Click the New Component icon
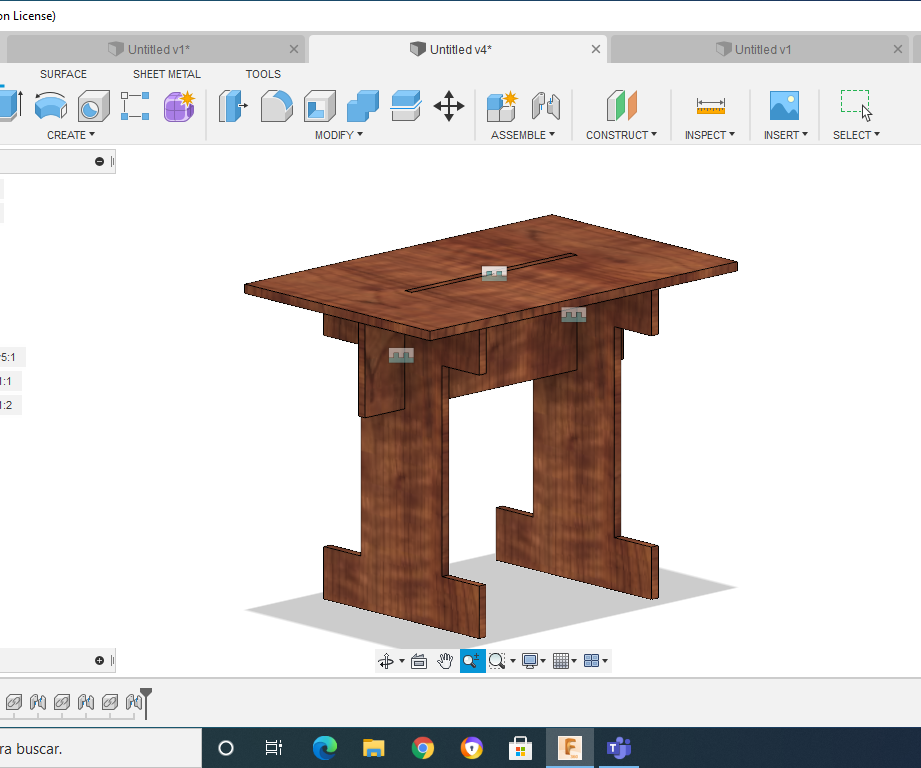The width and height of the screenshot is (921, 768). coord(502,106)
